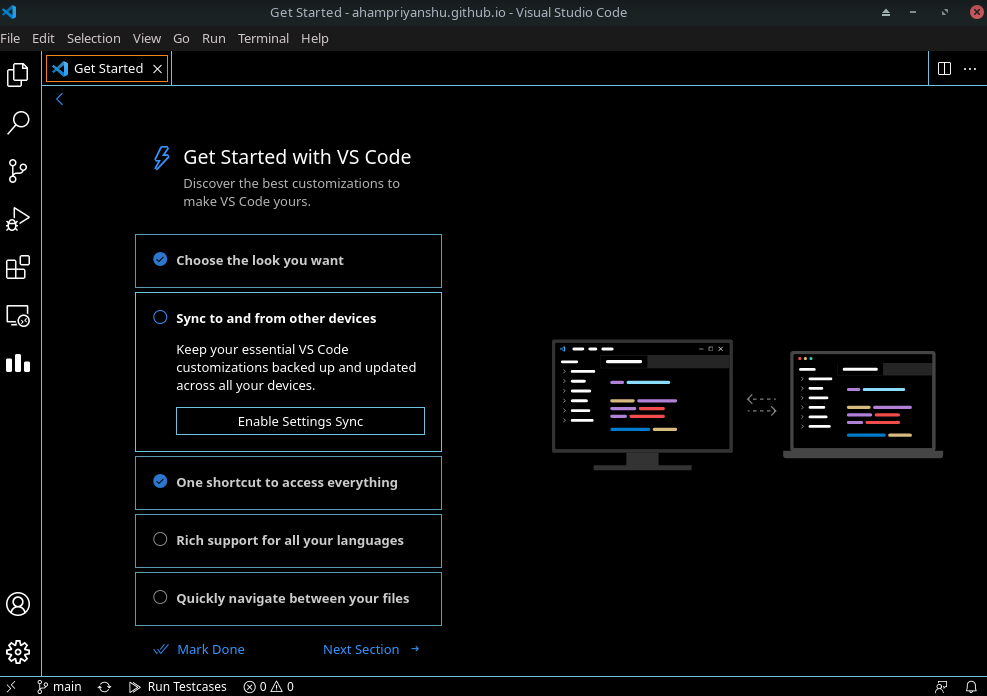
Task: Open the Manage gear icon
Action: [18, 652]
